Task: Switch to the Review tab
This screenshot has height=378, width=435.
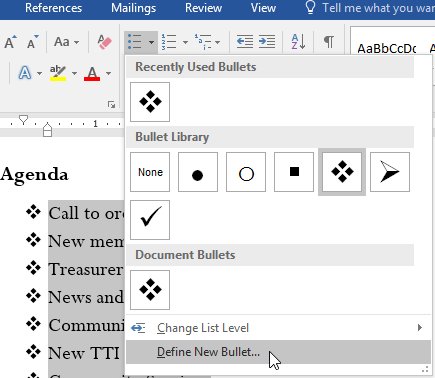Action: (x=203, y=8)
